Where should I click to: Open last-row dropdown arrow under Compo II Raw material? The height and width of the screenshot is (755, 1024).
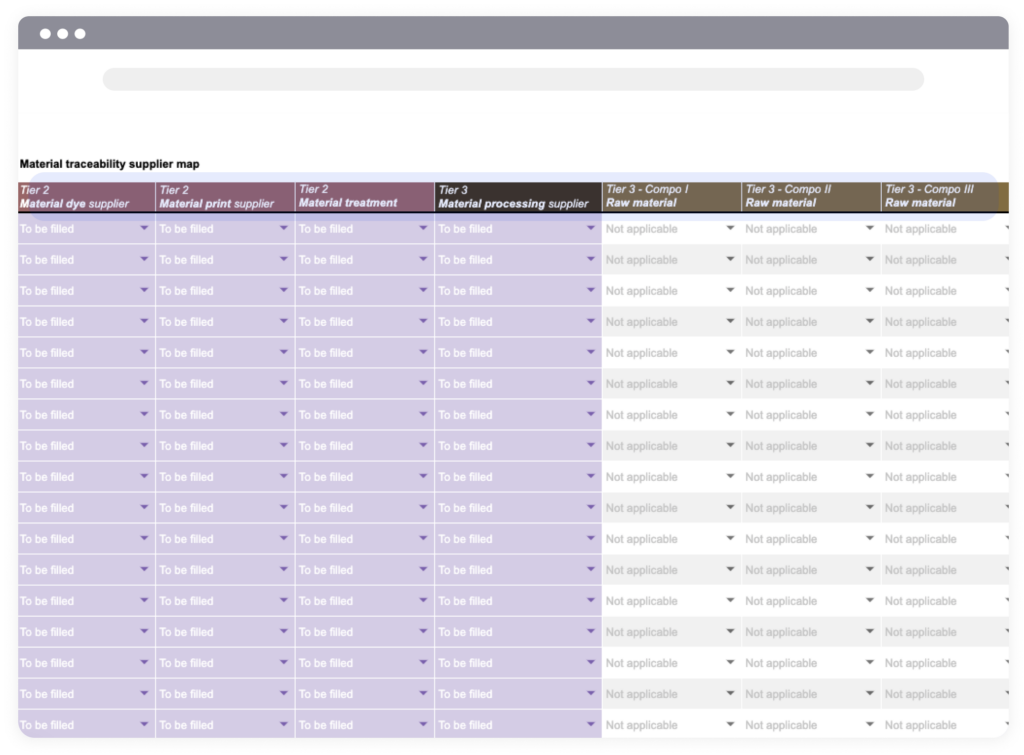click(x=870, y=724)
